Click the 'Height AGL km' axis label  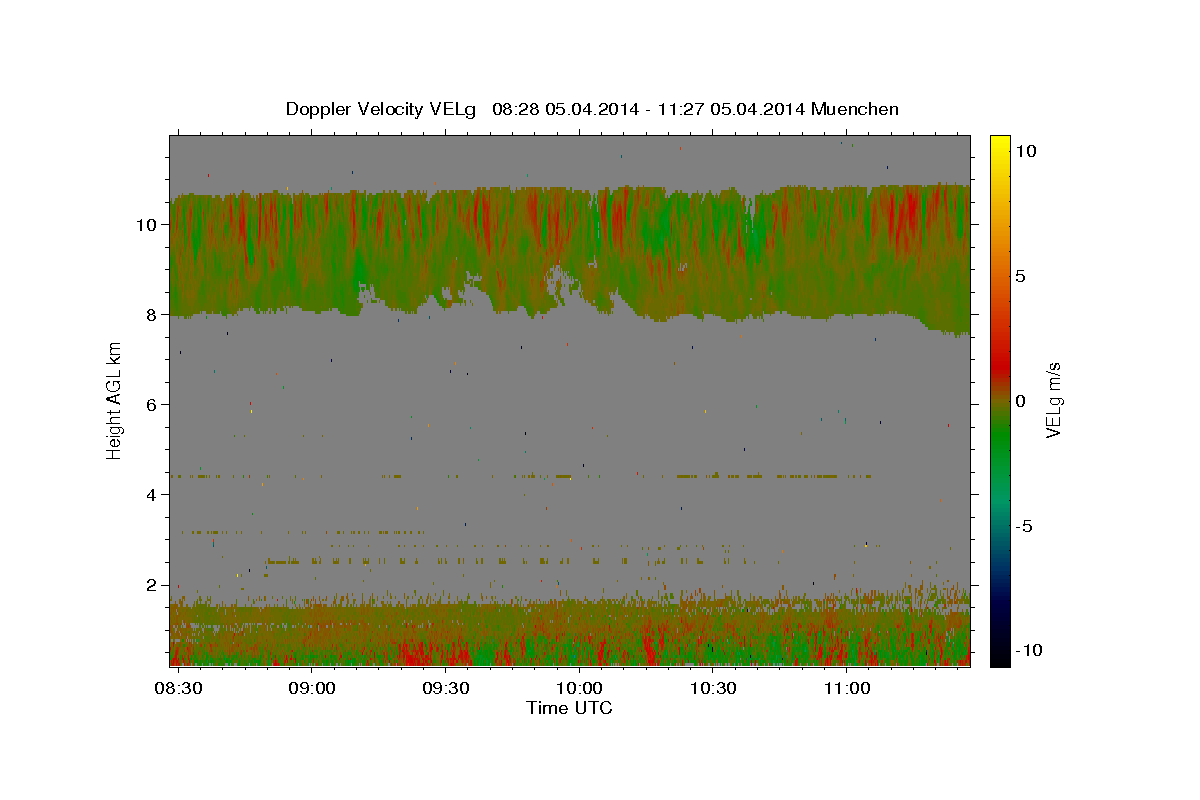pos(114,400)
